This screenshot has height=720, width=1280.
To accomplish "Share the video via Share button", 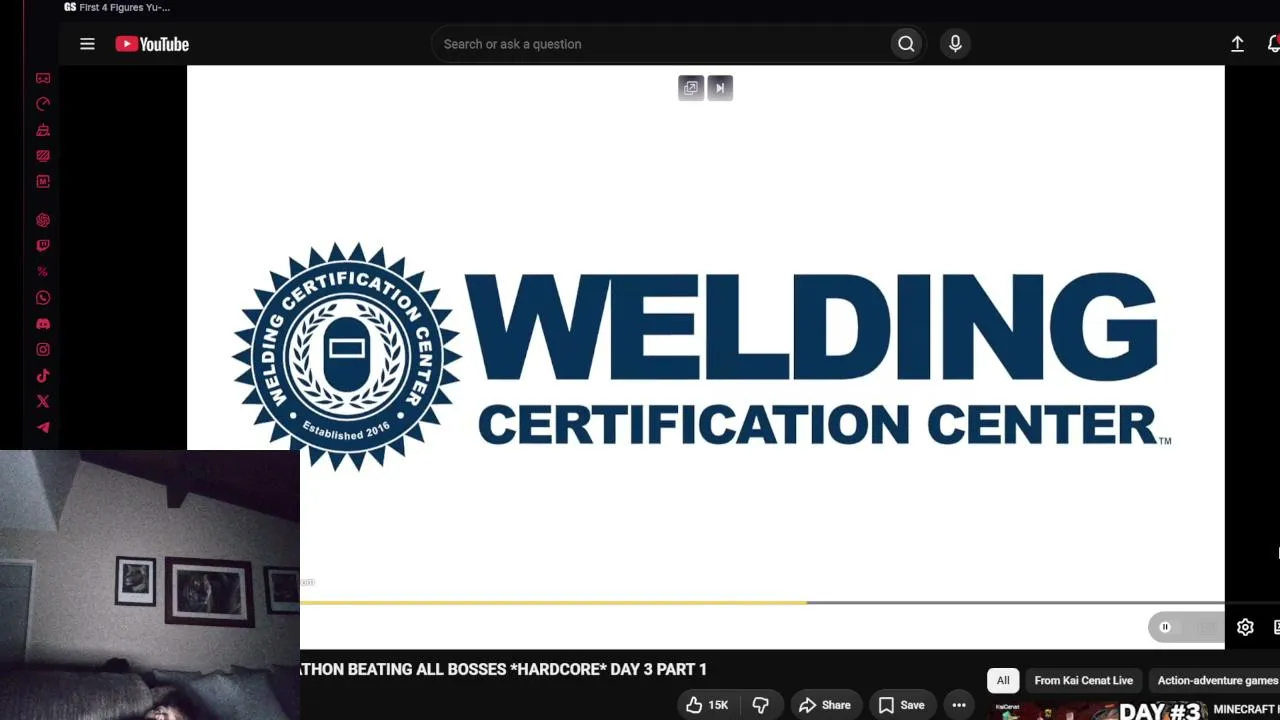I will click(x=825, y=705).
